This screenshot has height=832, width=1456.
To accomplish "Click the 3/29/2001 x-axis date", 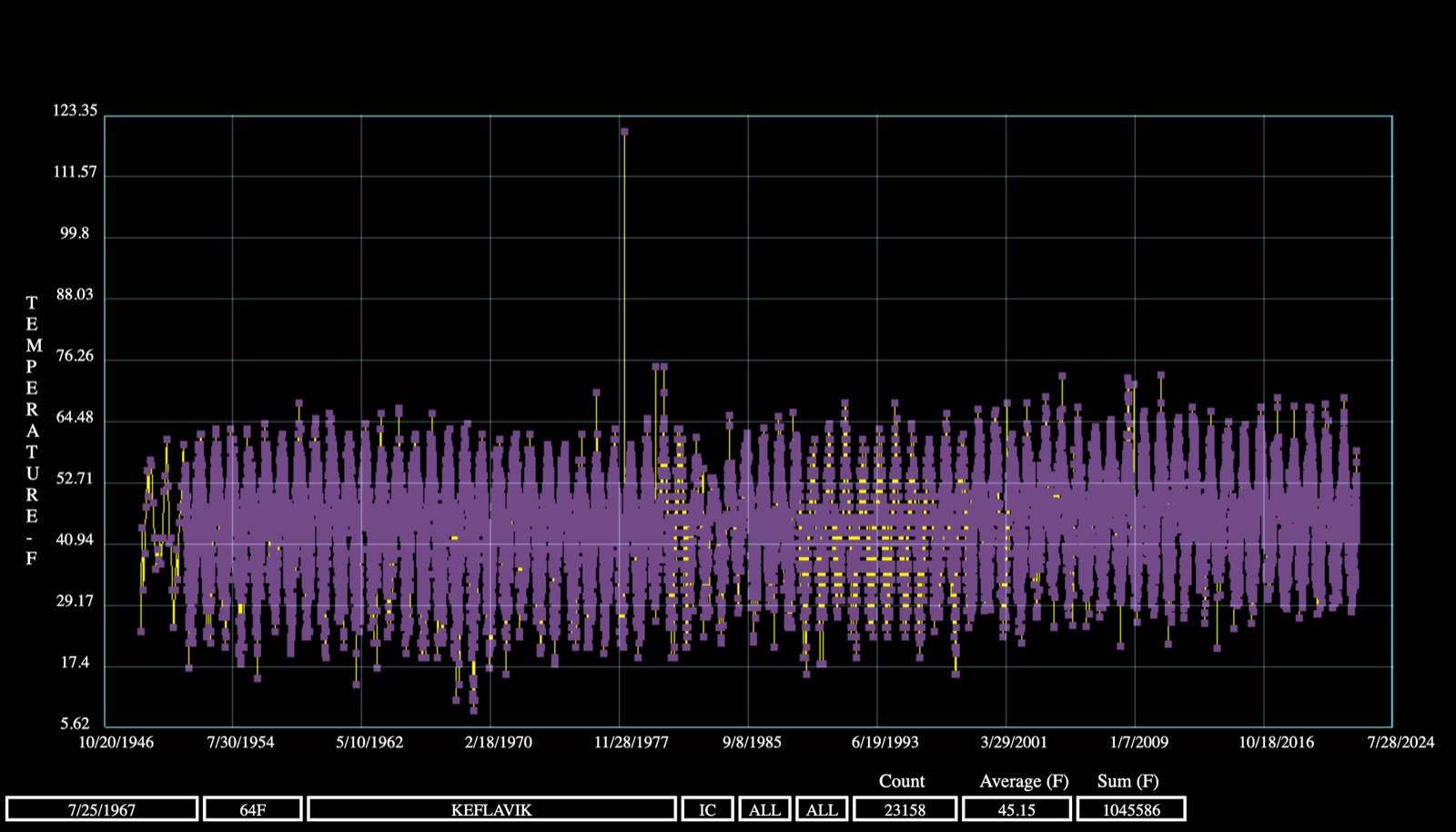I will [x=1014, y=742].
